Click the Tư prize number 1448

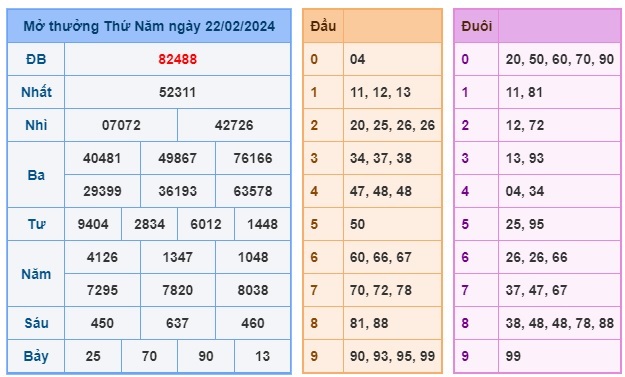pyautogui.click(x=262, y=224)
